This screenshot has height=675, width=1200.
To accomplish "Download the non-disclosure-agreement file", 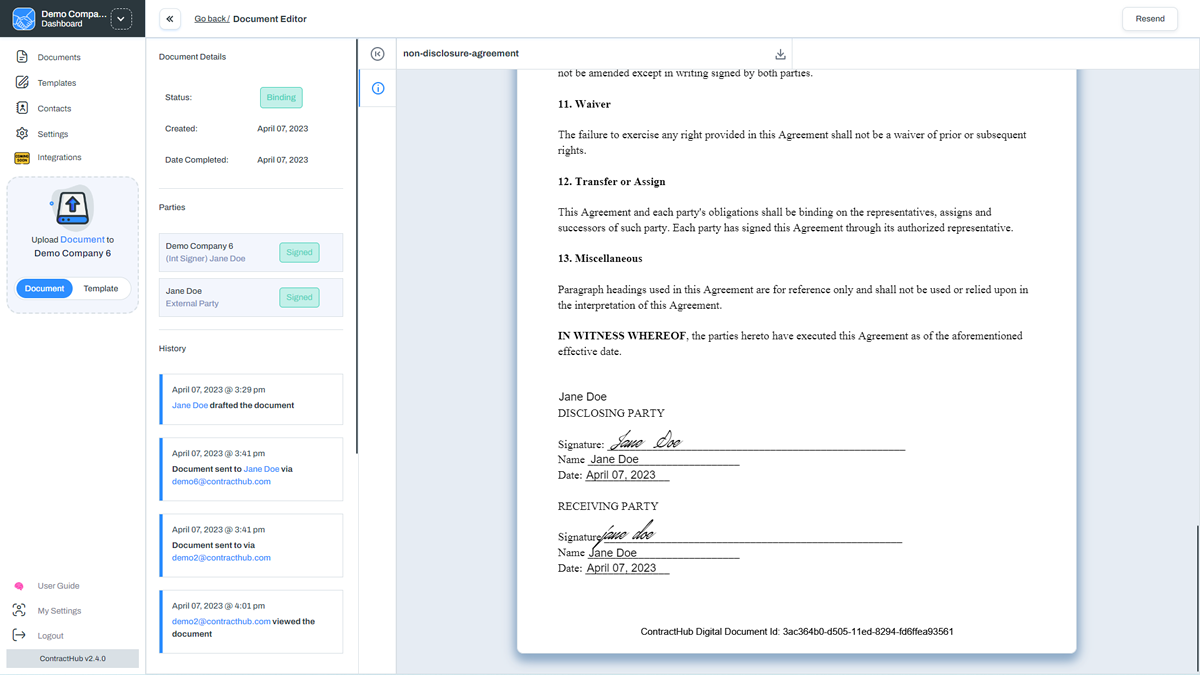I will click(781, 54).
